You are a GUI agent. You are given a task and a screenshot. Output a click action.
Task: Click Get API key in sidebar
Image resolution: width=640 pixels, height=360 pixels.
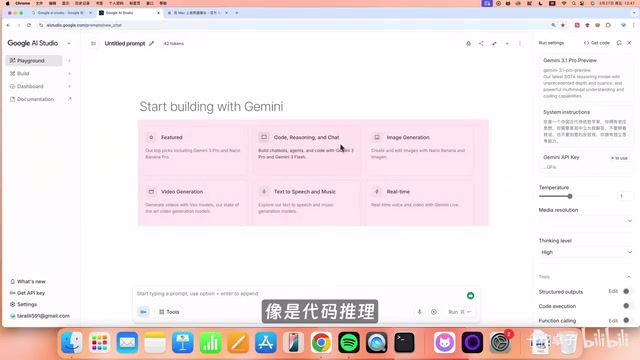[x=27, y=293]
